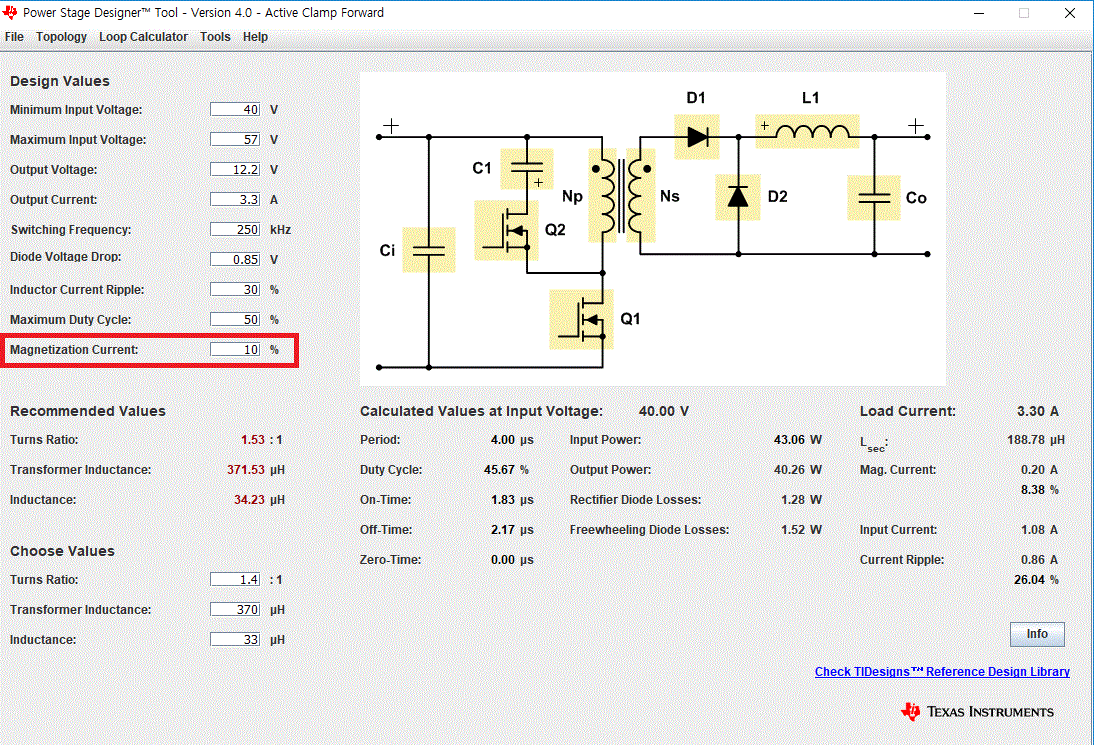Open the Topology menu
This screenshot has height=745, width=1094.
61,36
